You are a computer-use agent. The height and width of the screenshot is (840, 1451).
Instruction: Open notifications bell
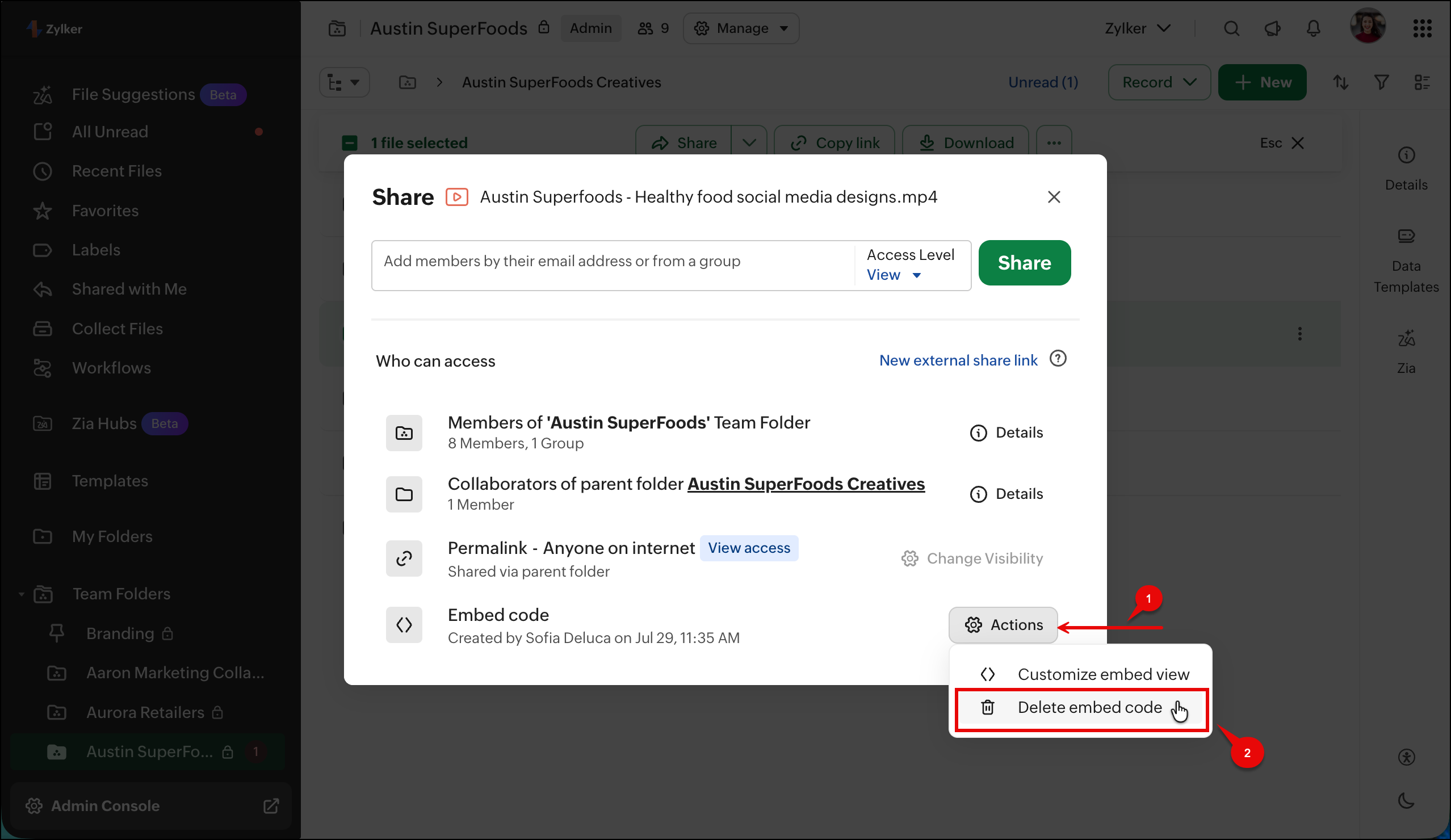click(x=1314, y=28)
